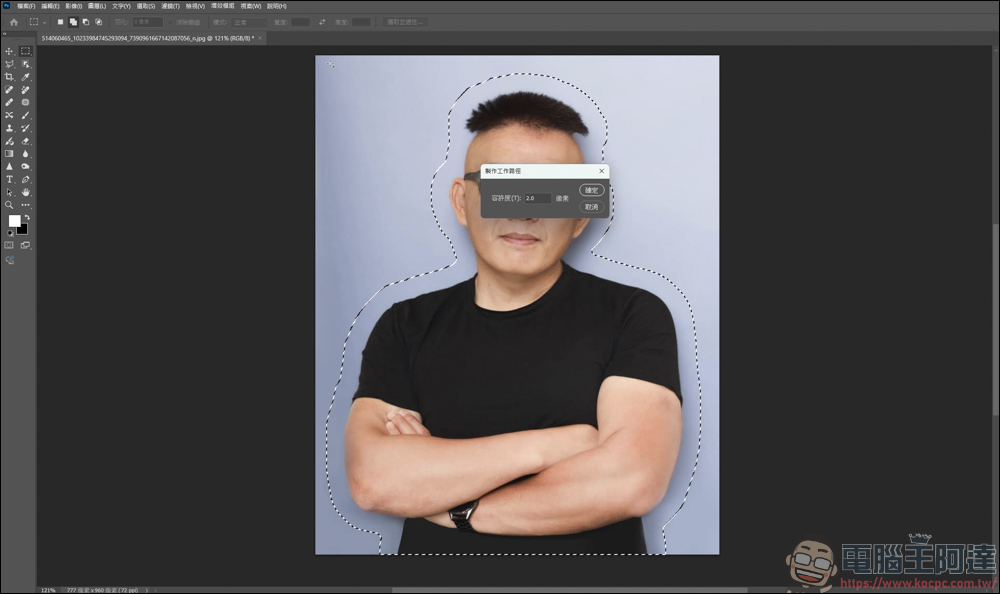1000x594 pixels.
Task: Click the Select and Mask button
Action: 405,22
